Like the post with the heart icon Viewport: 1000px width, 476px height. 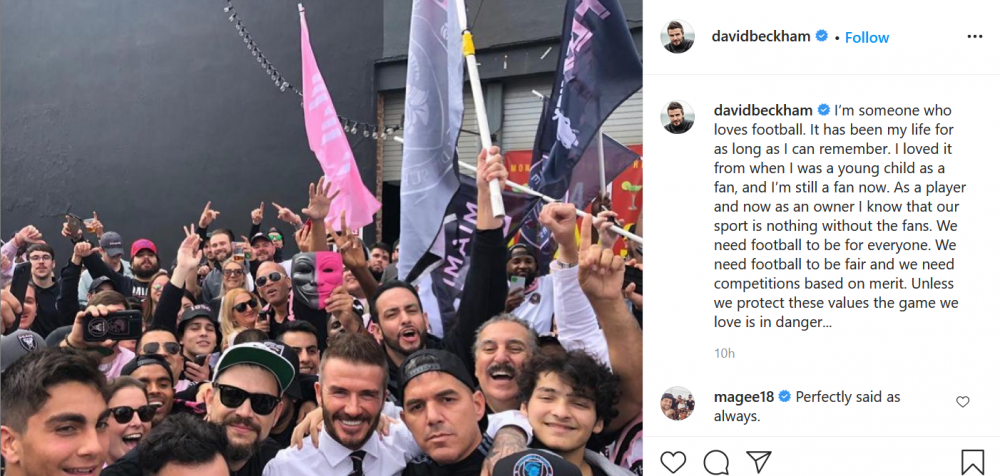[x=673, y=462]
